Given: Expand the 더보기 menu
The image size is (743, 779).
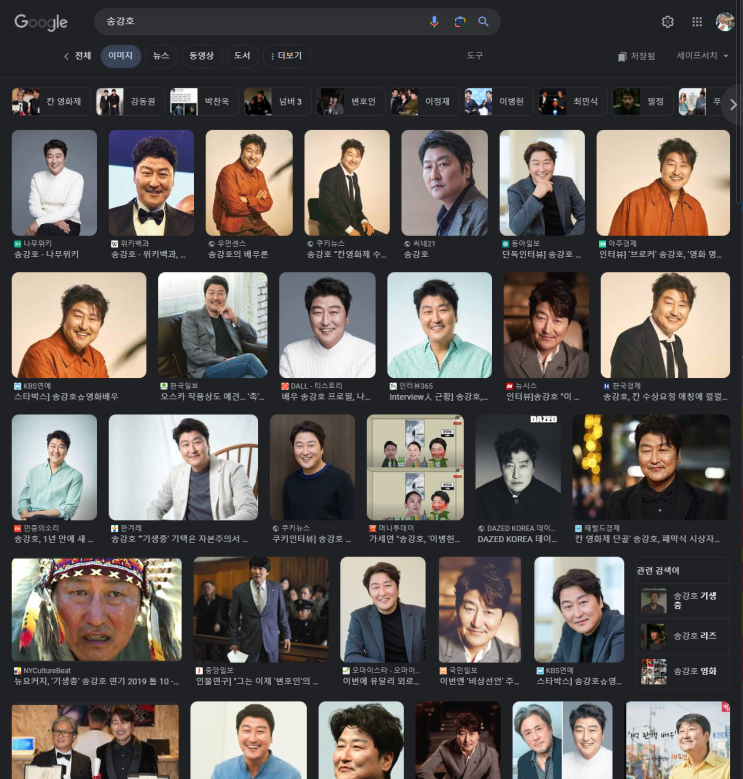Looking at the screenshot, I should [287, 56].
